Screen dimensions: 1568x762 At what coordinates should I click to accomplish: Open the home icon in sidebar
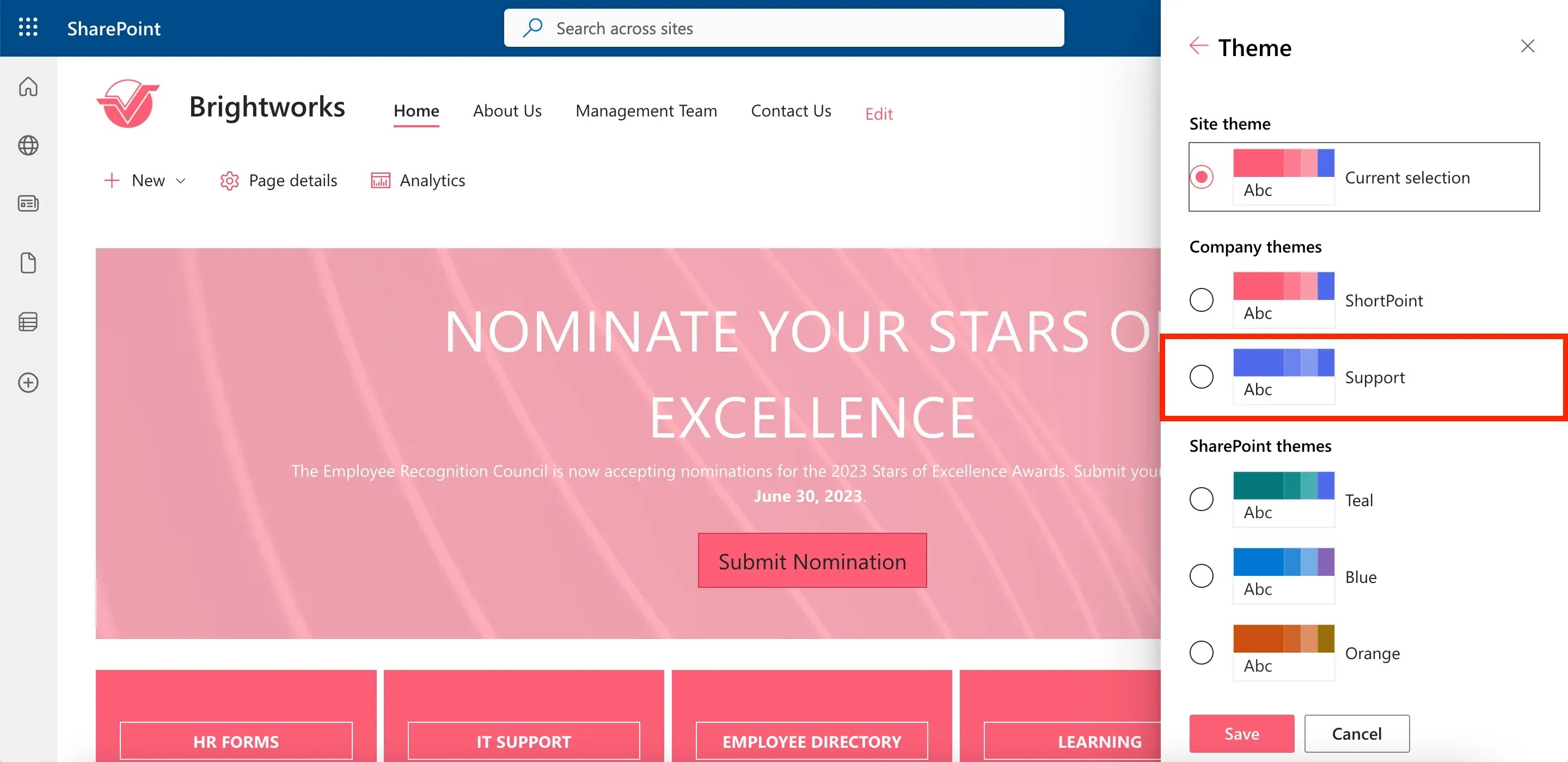pyautogui.click(x=28, y=87)
